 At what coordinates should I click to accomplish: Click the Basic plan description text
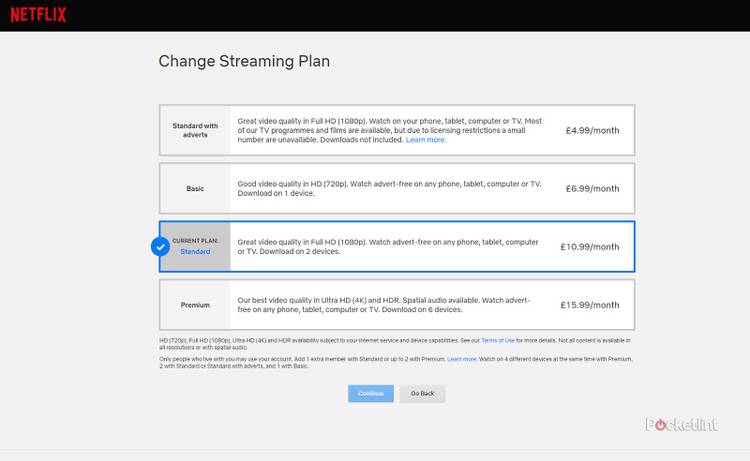(x=388, y=188)
